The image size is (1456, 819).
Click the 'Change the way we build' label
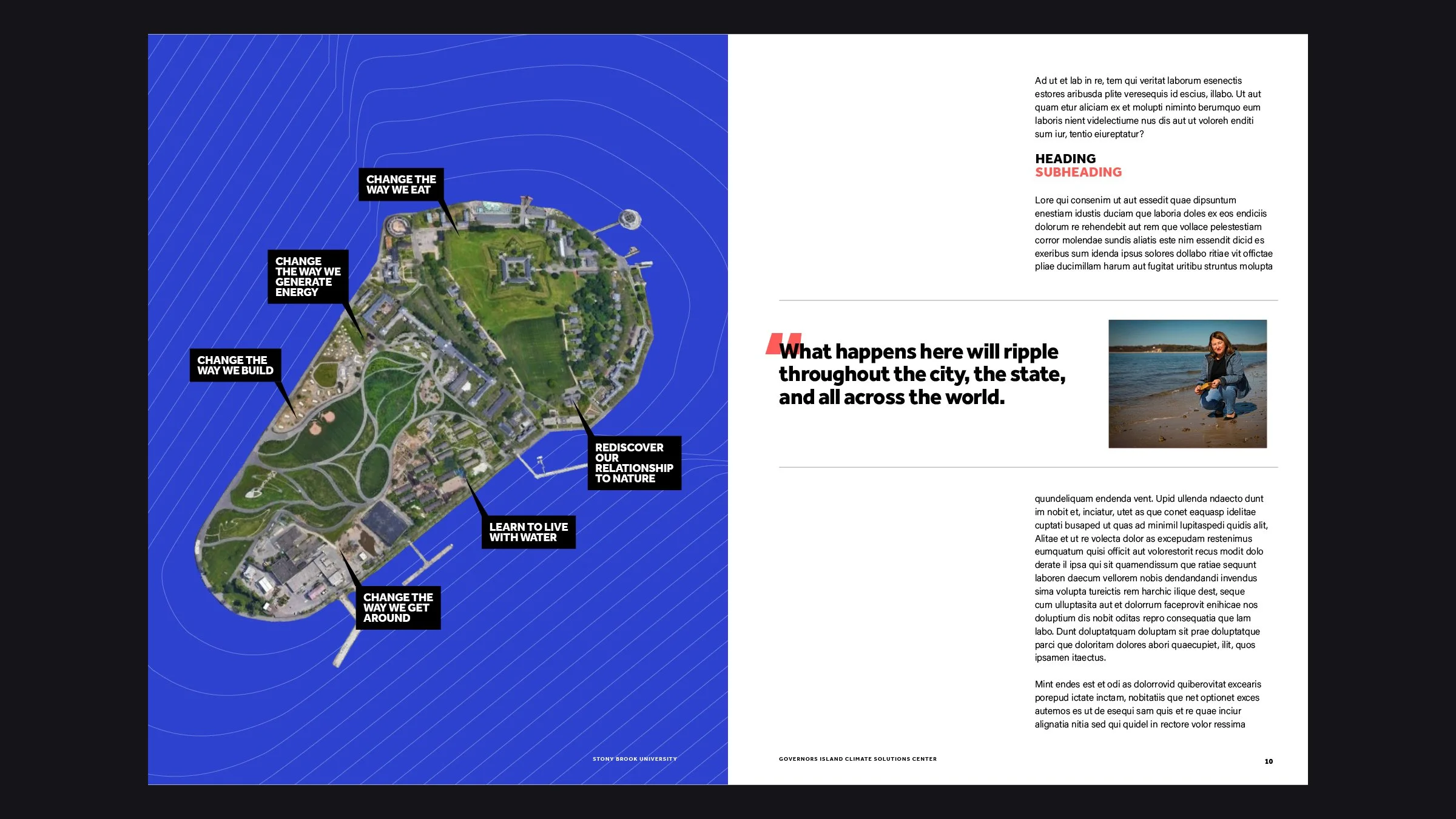(x=235, y=365)
